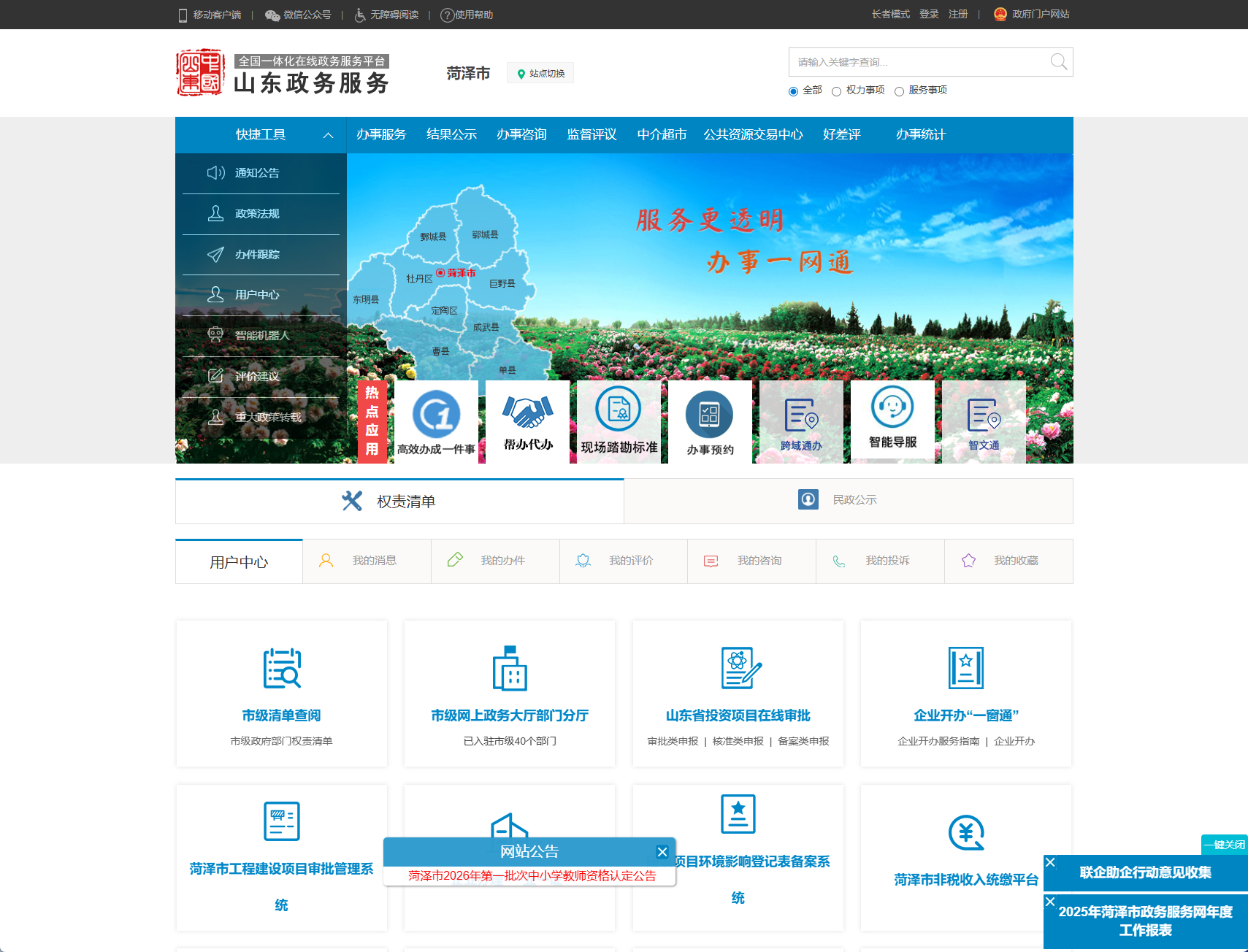
Task: Collapse the 快捷工具 panel chevron
Action: tap(328, 135)
